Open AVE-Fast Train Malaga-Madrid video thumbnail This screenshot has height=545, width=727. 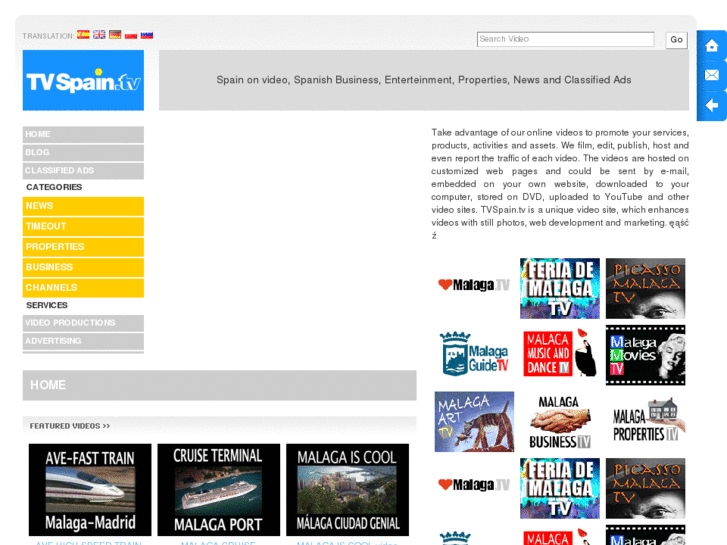tap(90, 490)
